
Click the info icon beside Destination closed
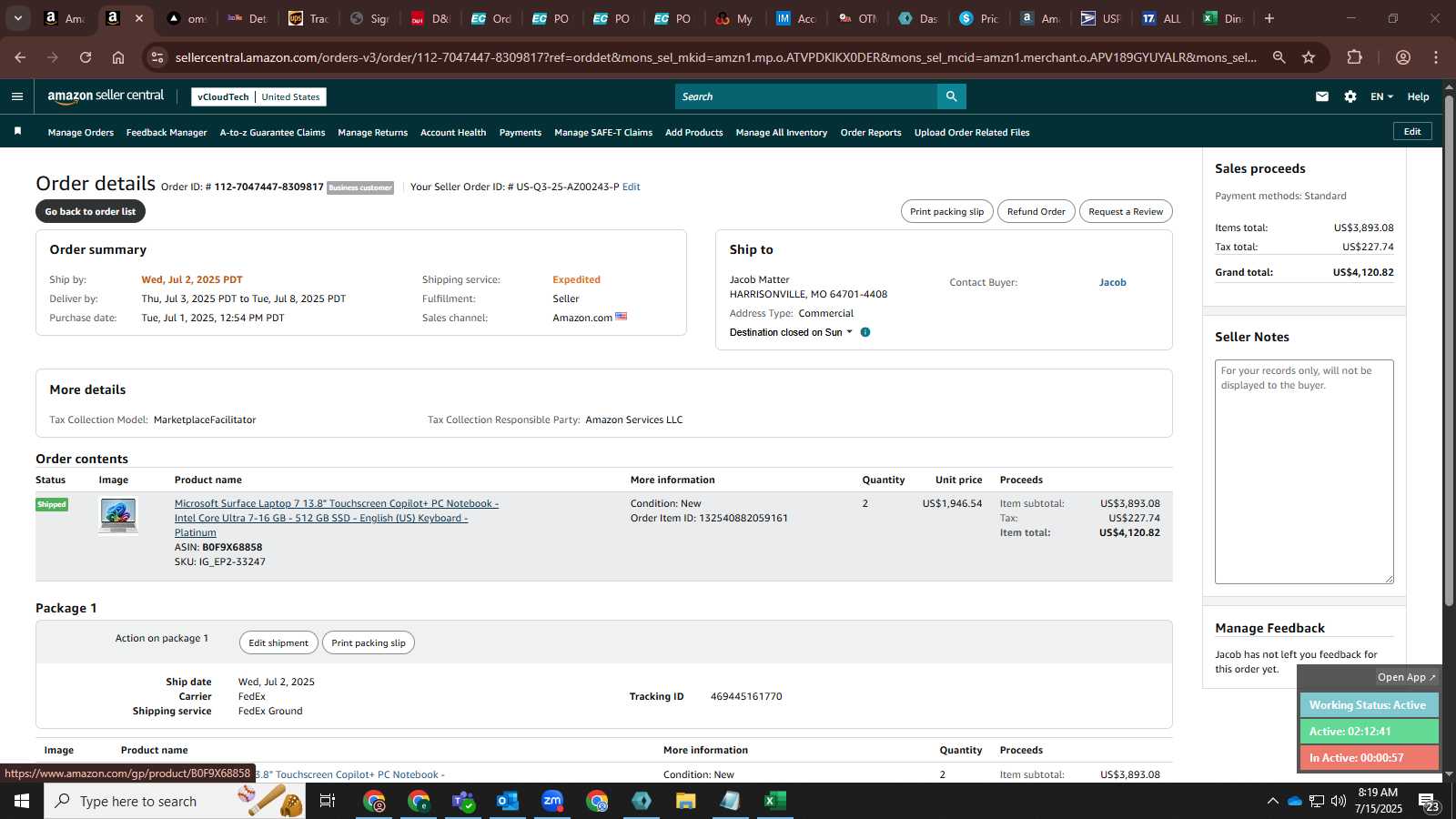(865, 332)
